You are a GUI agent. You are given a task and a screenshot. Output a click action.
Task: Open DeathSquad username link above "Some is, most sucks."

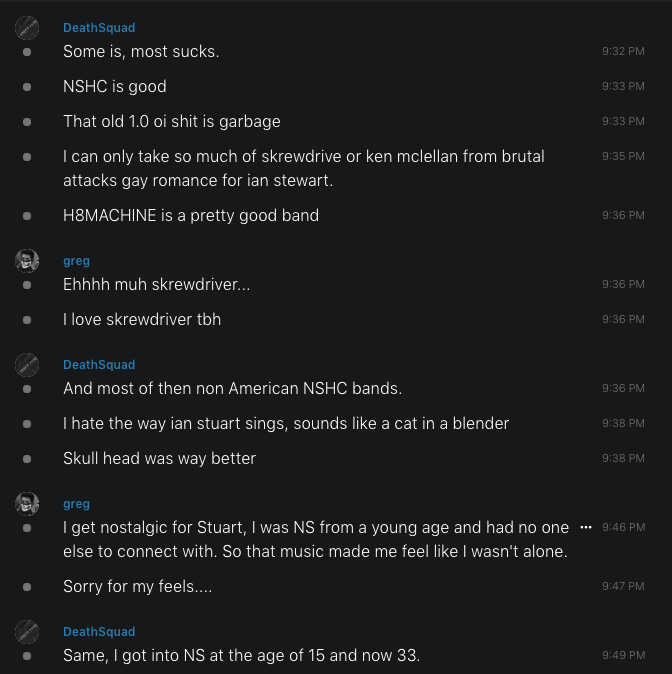pyautogui.click(x=99, y=28)
